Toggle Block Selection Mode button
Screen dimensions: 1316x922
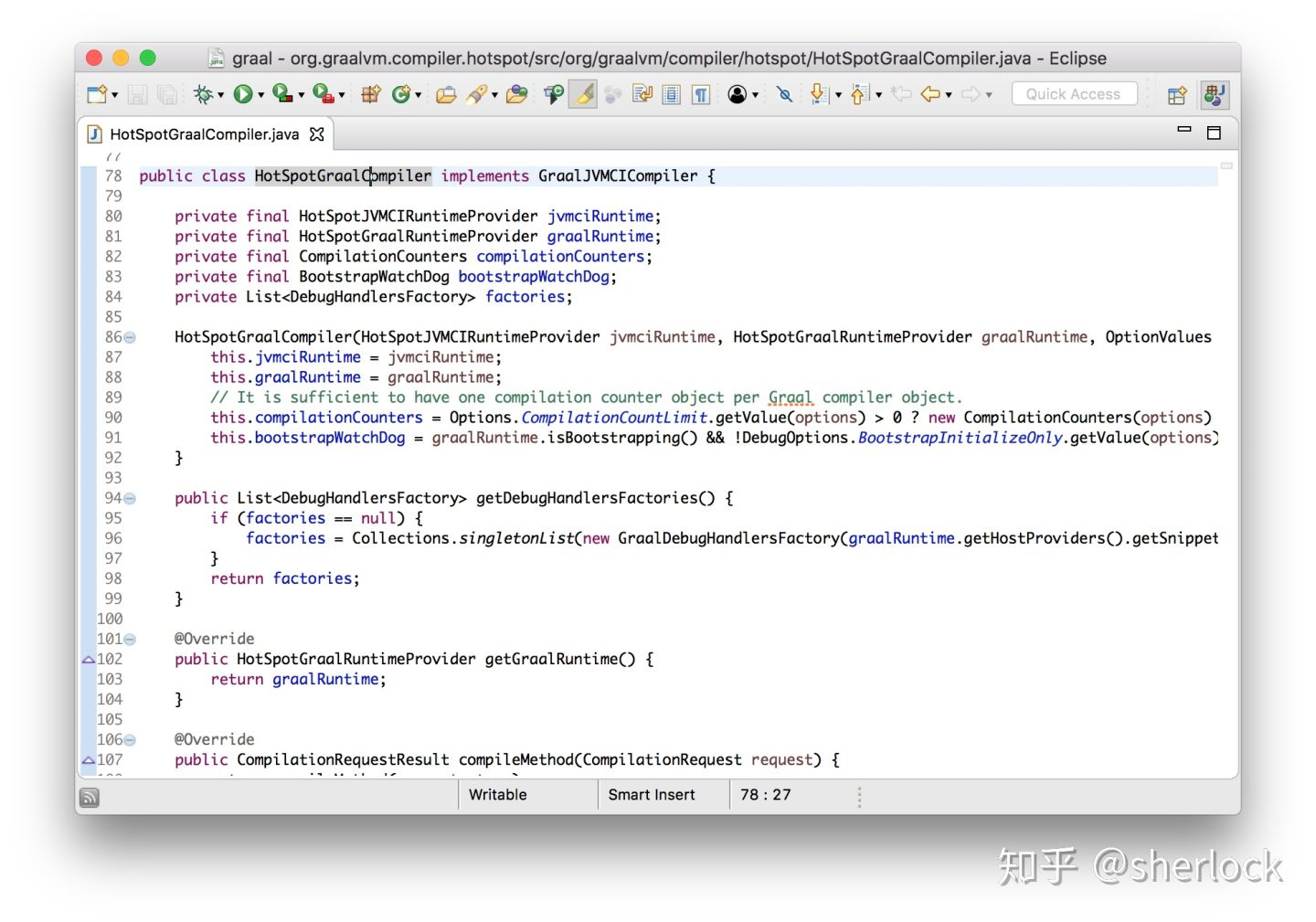672,94
